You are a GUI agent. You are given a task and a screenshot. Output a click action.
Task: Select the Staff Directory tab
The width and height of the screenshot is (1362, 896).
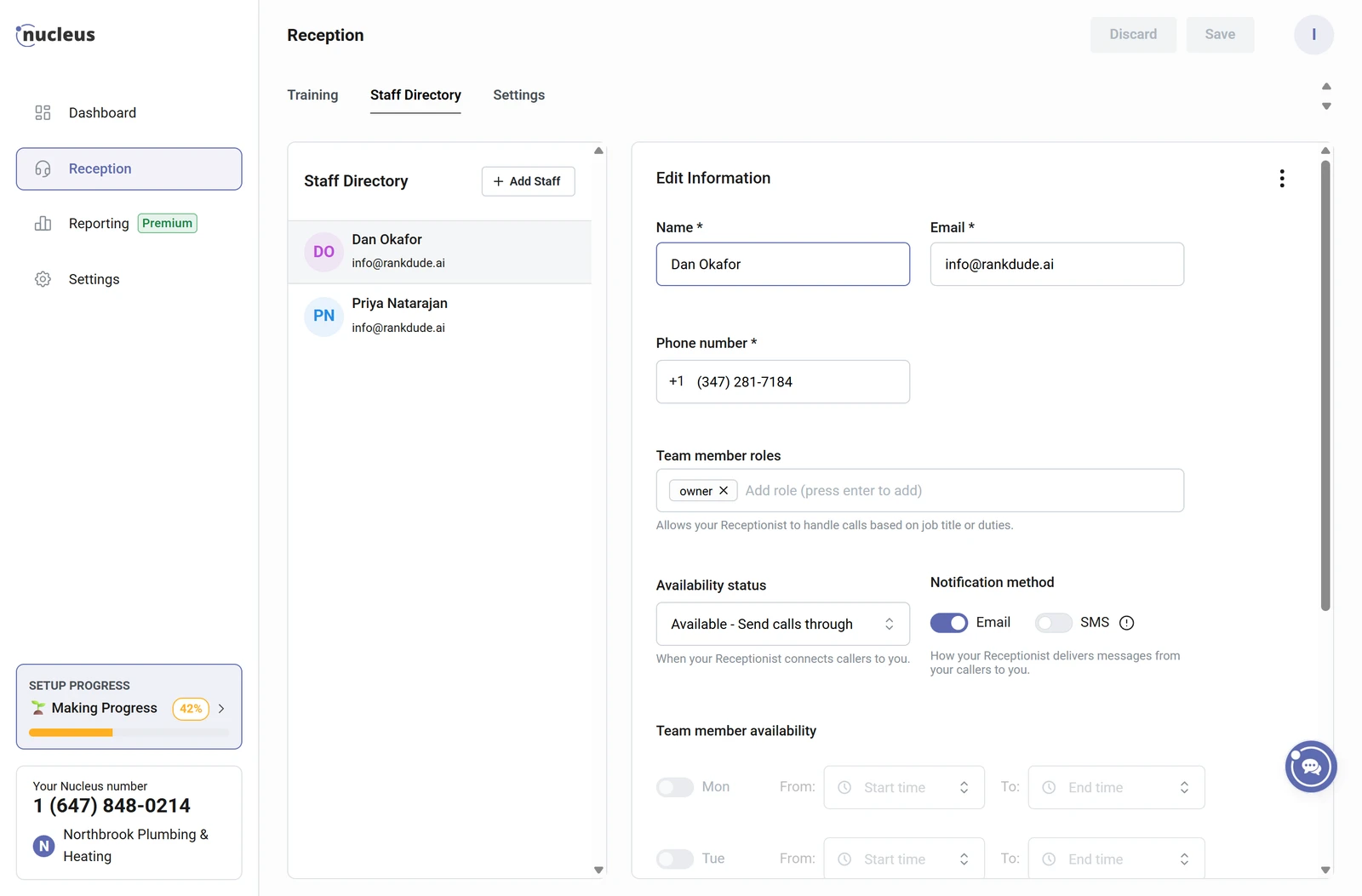coord(415,95)
